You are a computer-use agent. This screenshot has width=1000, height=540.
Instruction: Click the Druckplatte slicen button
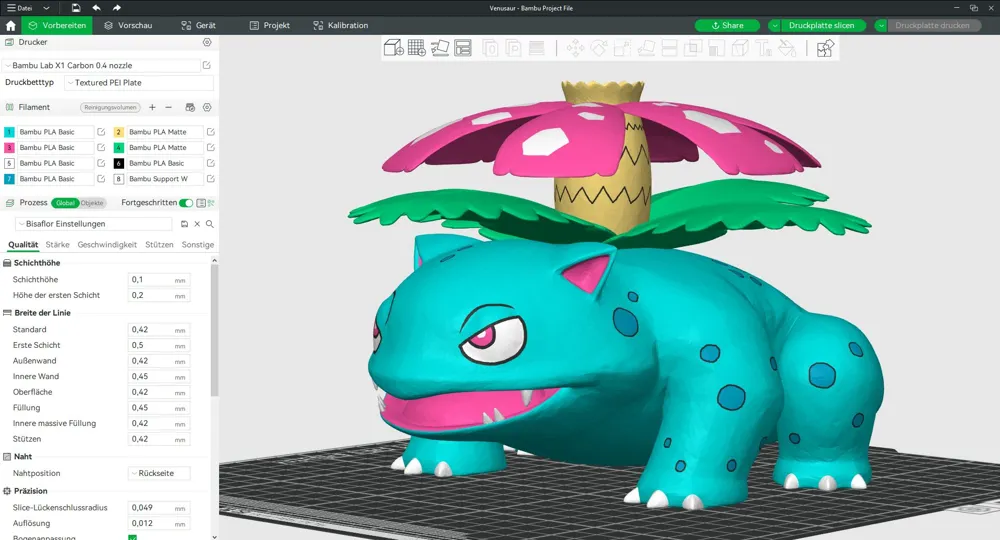point(823,26)
